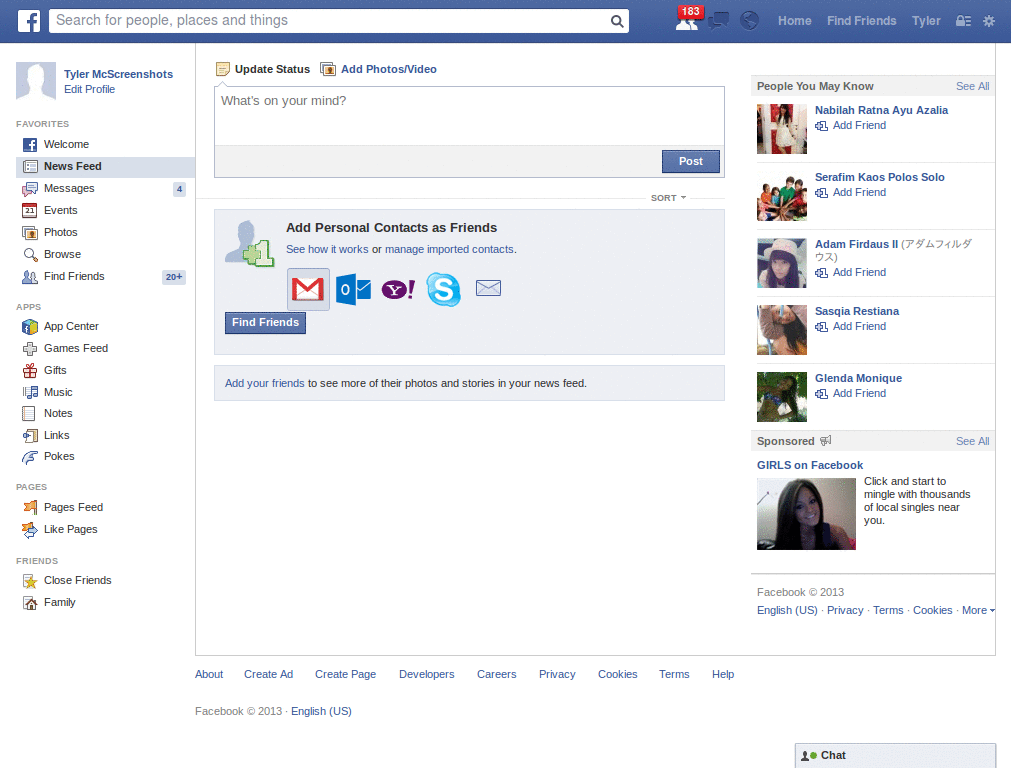Open GIRLS on Facebook ad title
The height and width of the screenshot is (768, 1024).
point(810,465)
